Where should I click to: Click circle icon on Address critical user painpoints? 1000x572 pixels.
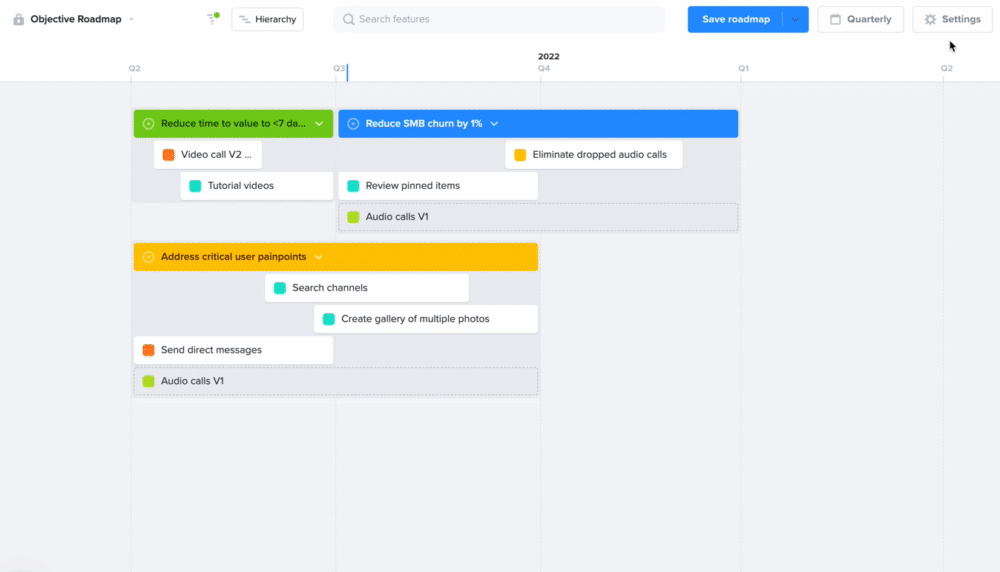(148, 257)
